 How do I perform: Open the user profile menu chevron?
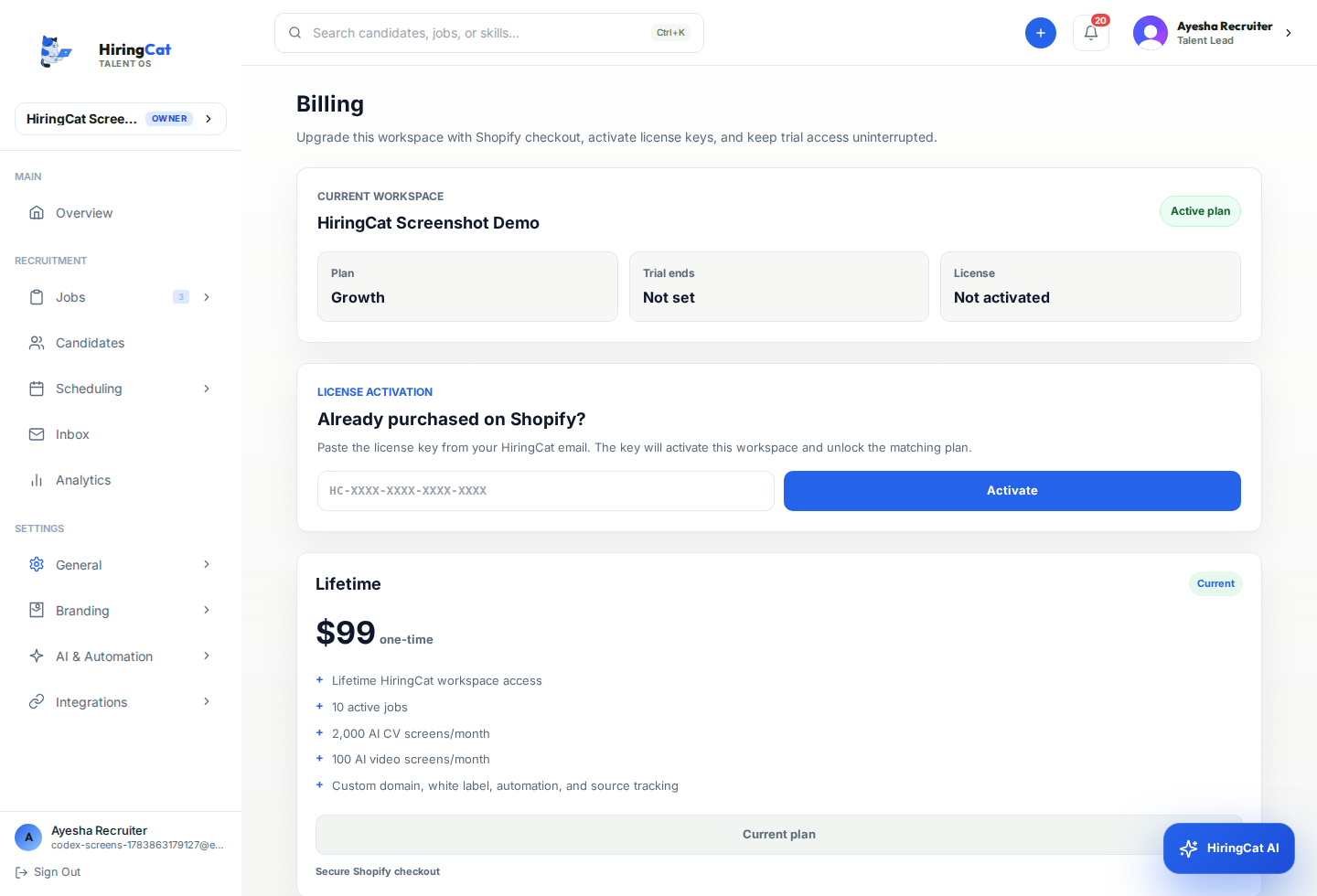tap(1289, 33)
